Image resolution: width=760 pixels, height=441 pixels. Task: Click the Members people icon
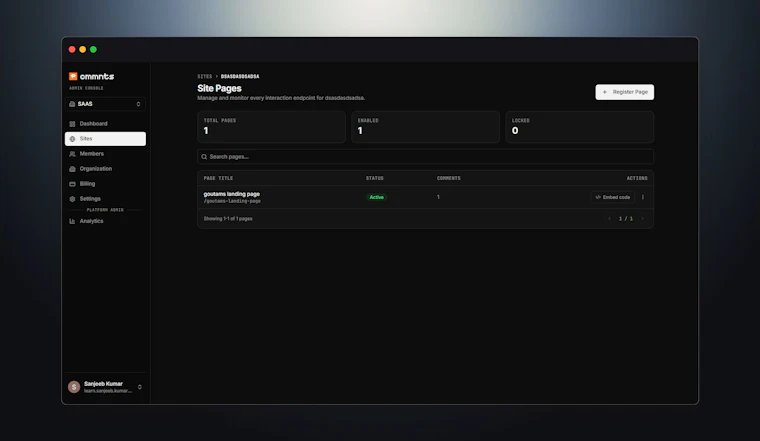(72, 154)
